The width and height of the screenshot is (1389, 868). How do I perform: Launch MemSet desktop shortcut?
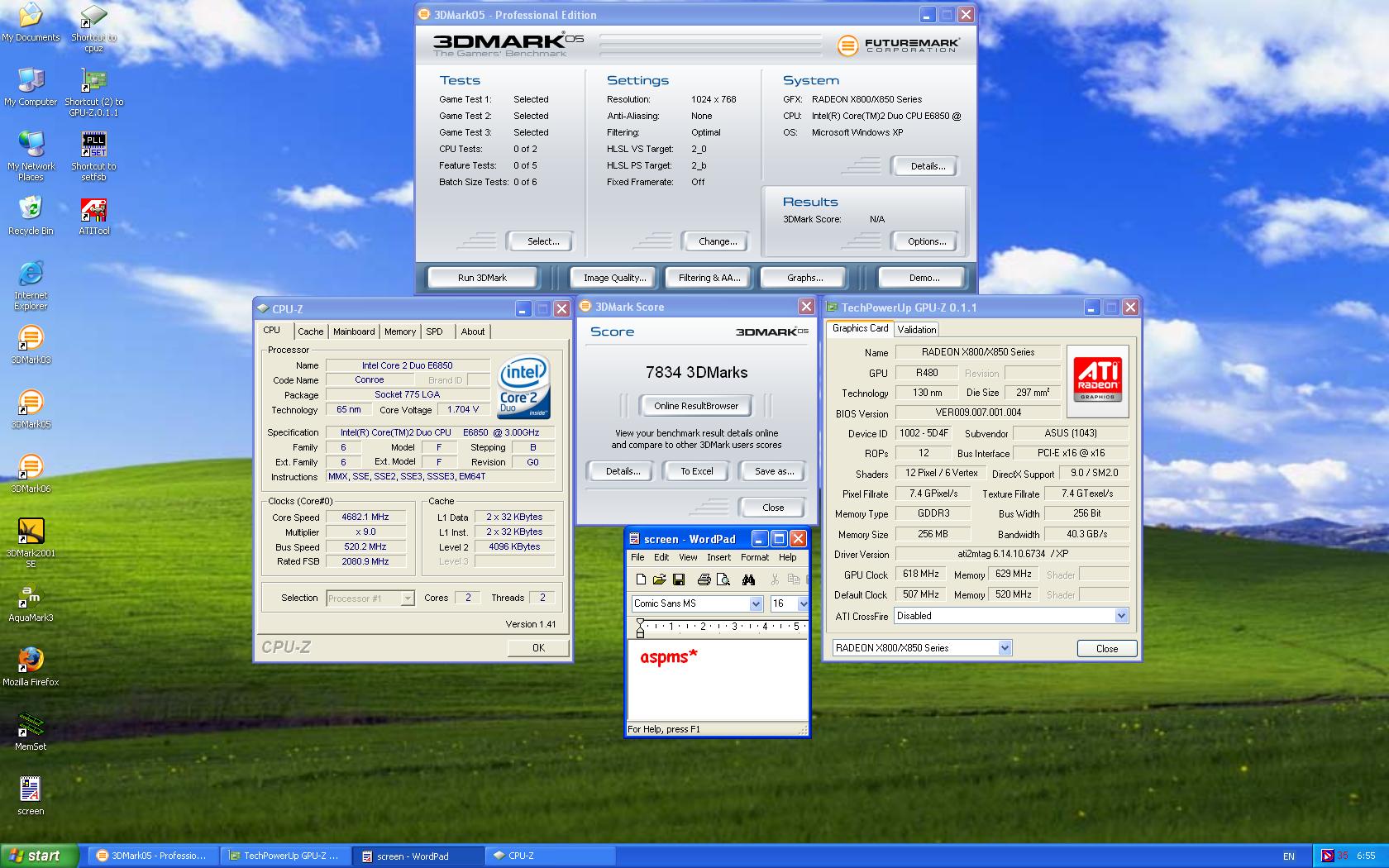(31, 732)
